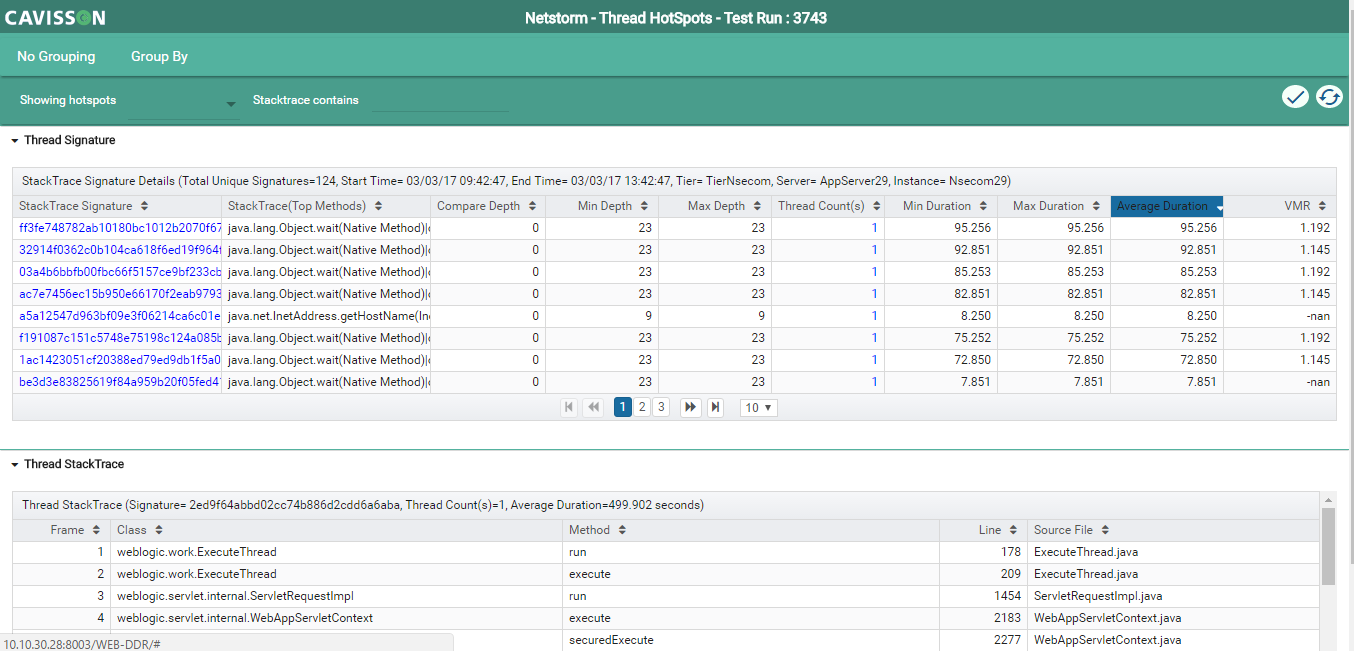Click the ServletRequestImpl.java source file cell
1354x651 pixels.
click(x=1173, y=596)
